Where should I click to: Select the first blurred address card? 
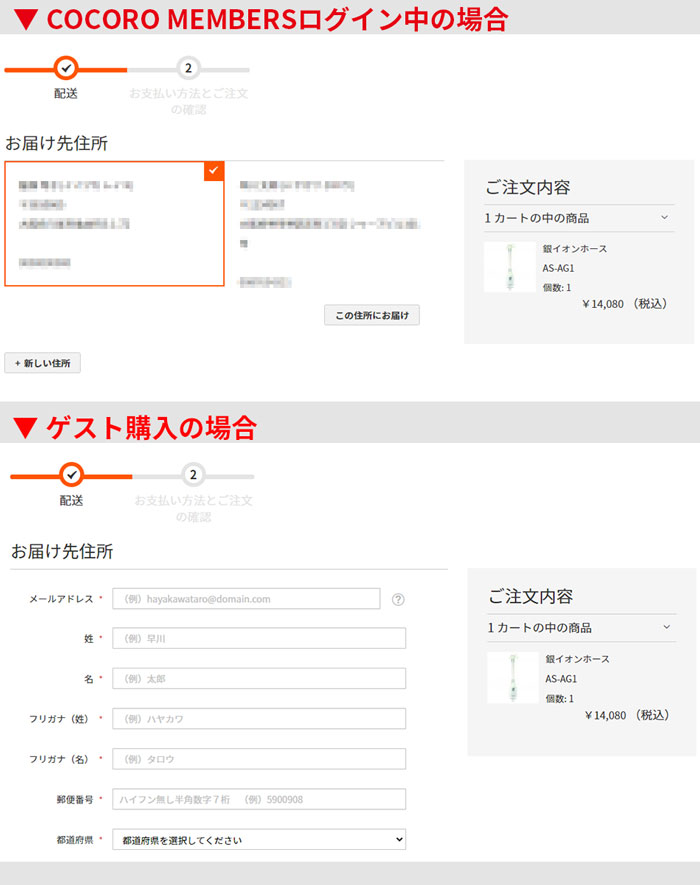click(x=114, y=224)
